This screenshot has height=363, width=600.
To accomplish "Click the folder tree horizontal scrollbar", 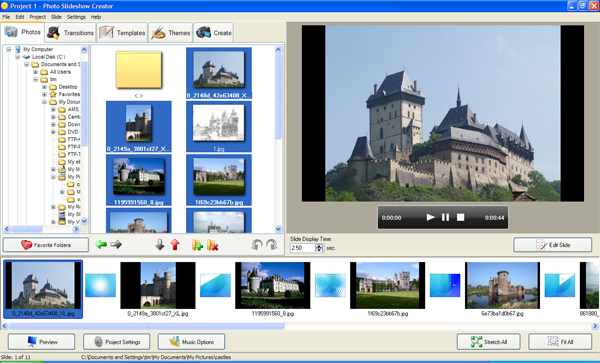I will [x=27, y=229].
